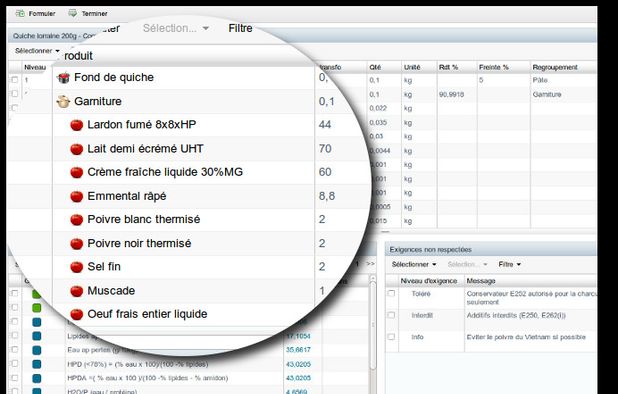Select the Crème fraîche liquide 30%MG row
The height and width of the screenshot is (394, 618).
pyautogui.click(x=184, y=172)
